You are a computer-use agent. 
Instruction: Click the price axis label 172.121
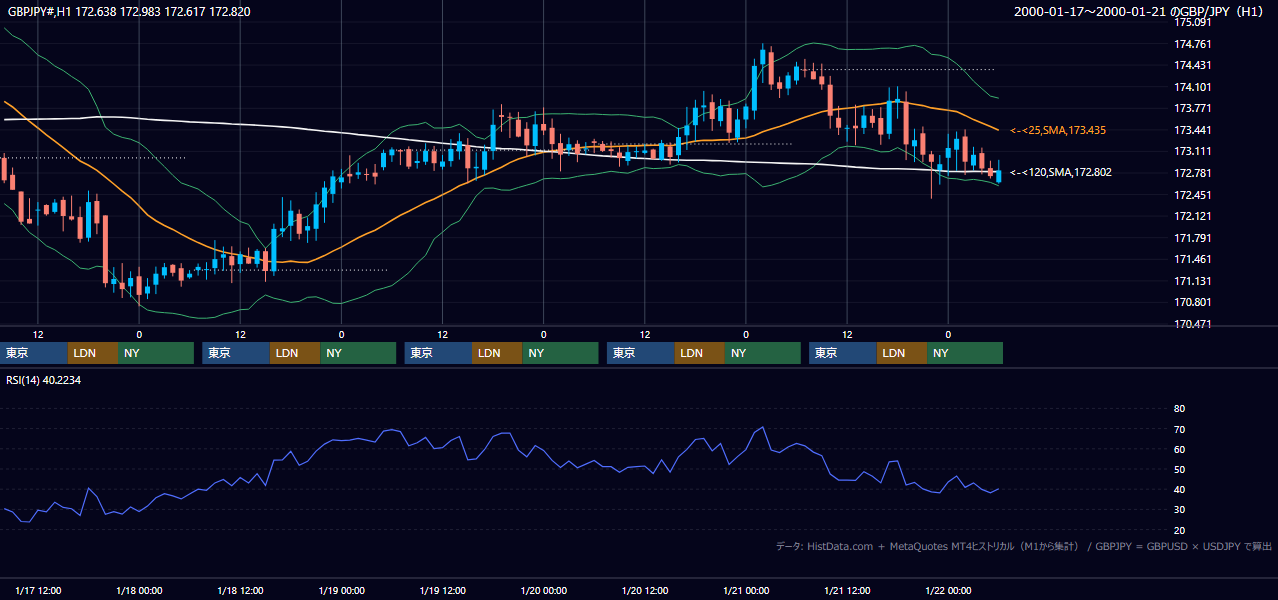point(1193,216)
